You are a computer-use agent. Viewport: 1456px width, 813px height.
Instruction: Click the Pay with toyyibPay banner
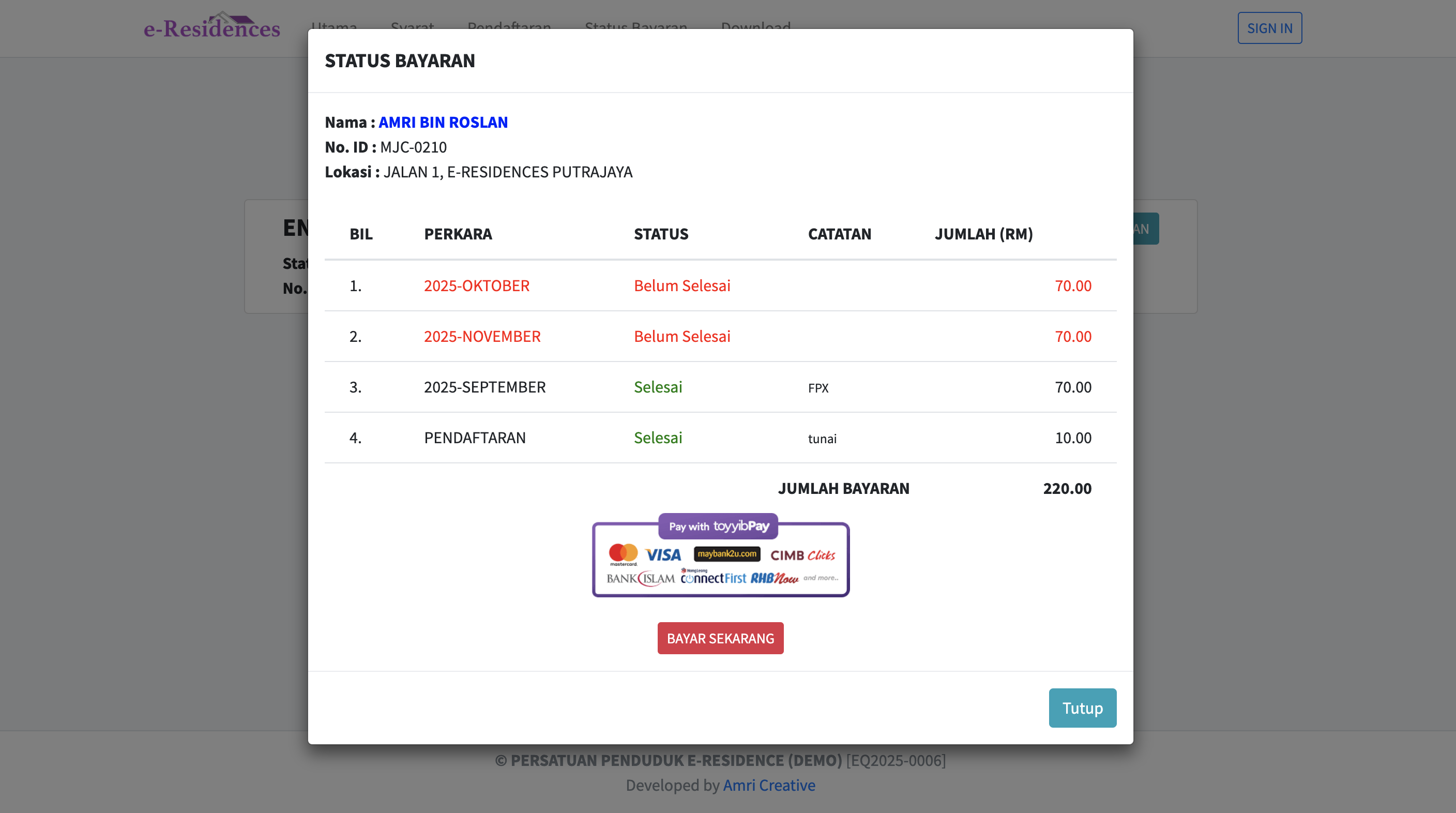coord(720,526)
